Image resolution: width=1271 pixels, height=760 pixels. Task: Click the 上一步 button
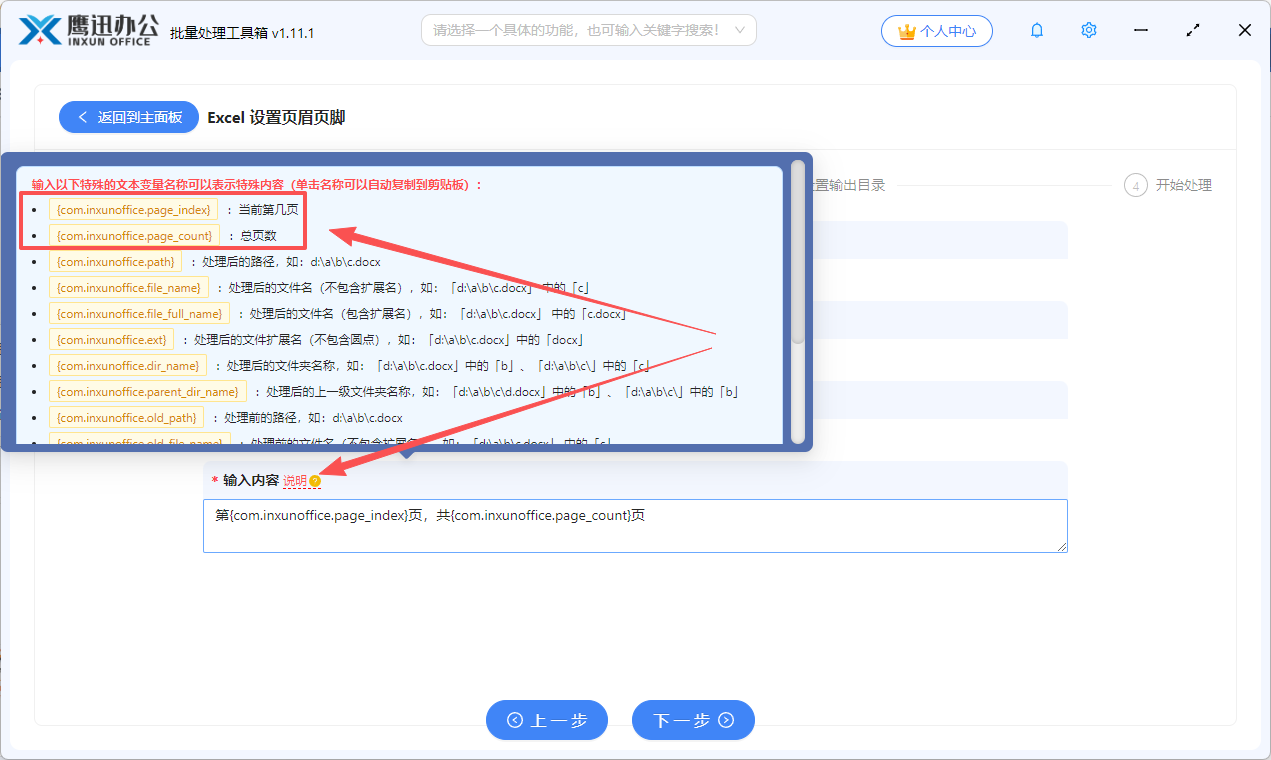tap(546, 720)
